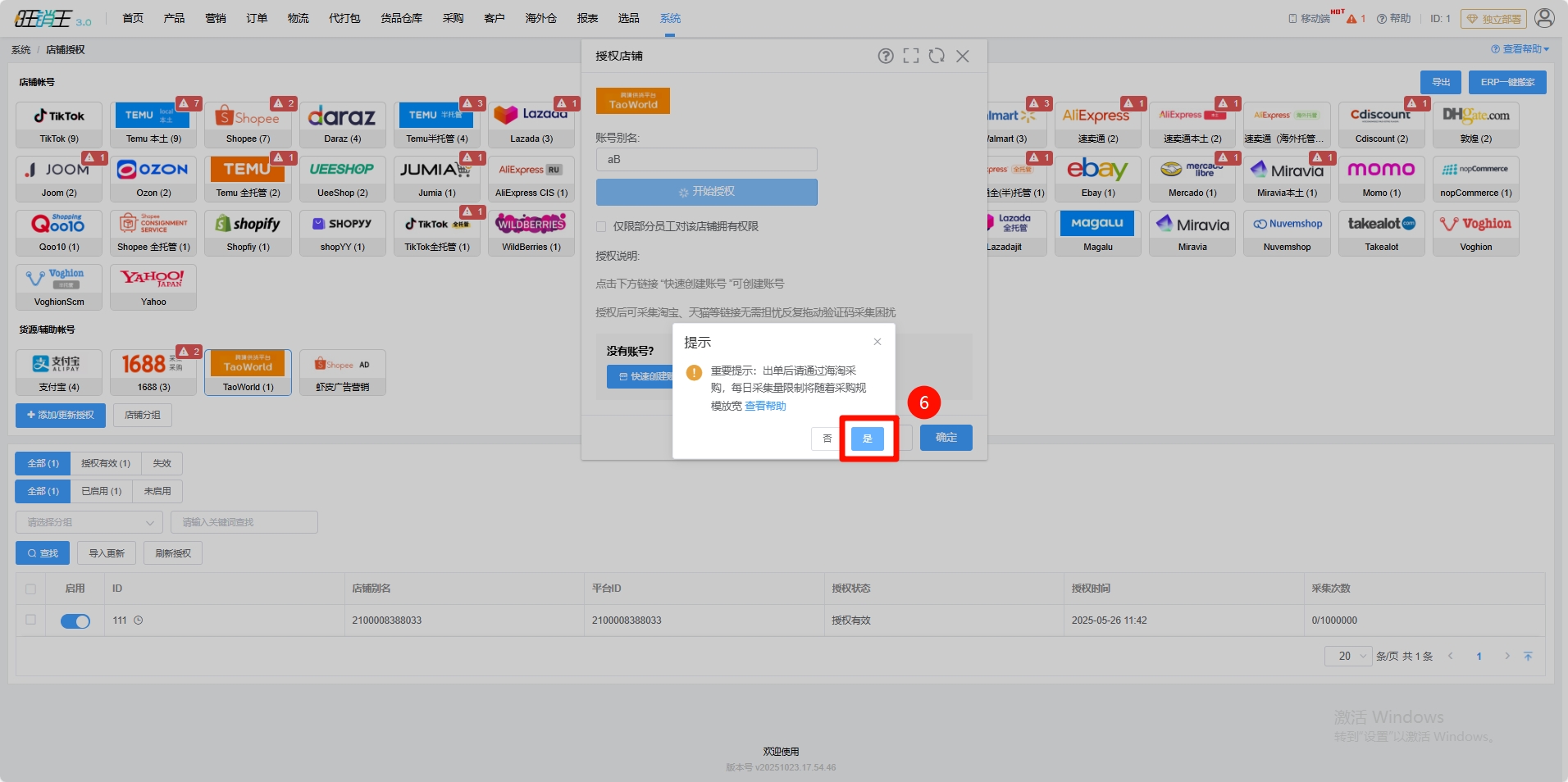Expand the 查看帮助 dropdown at top right
The image size is (1568, 782).
(x=1520, y=49)
